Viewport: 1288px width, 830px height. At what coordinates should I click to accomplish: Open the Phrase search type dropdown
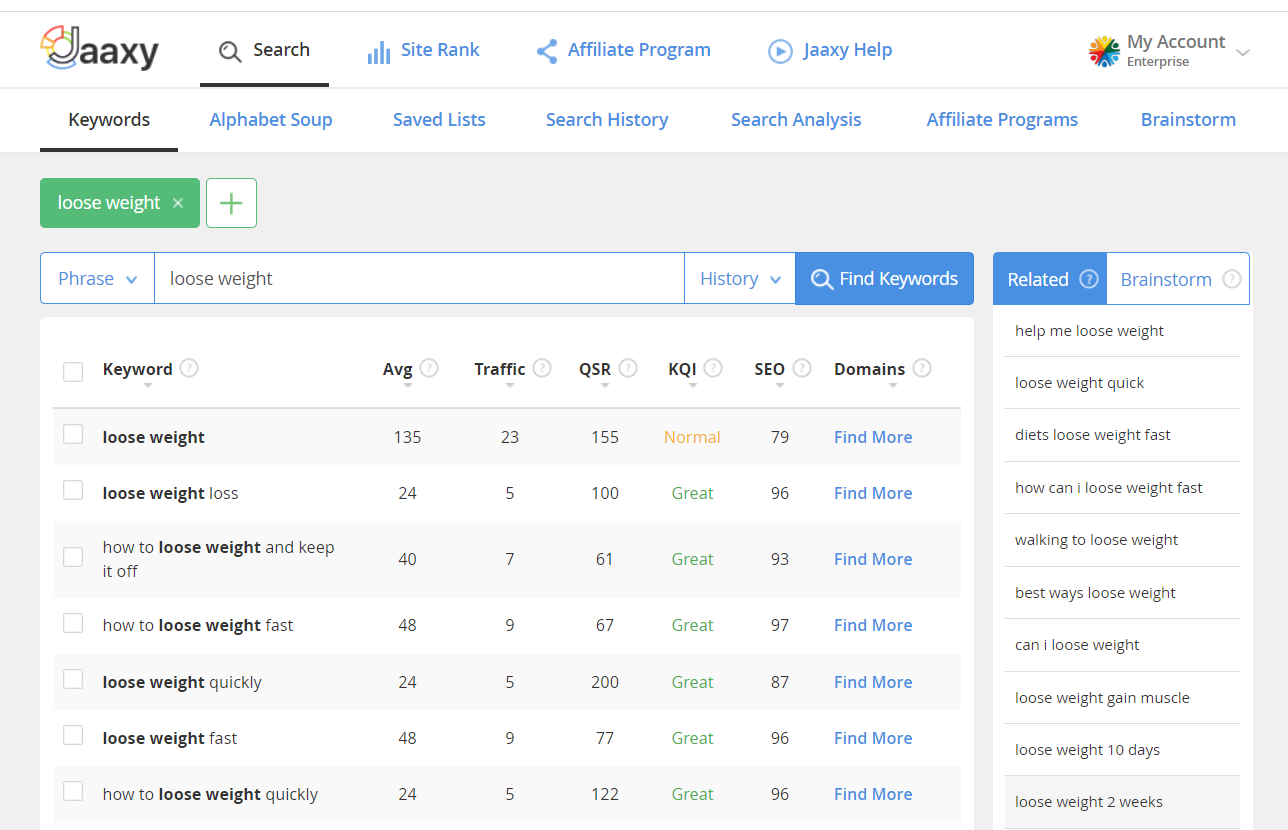click(97, 279)
